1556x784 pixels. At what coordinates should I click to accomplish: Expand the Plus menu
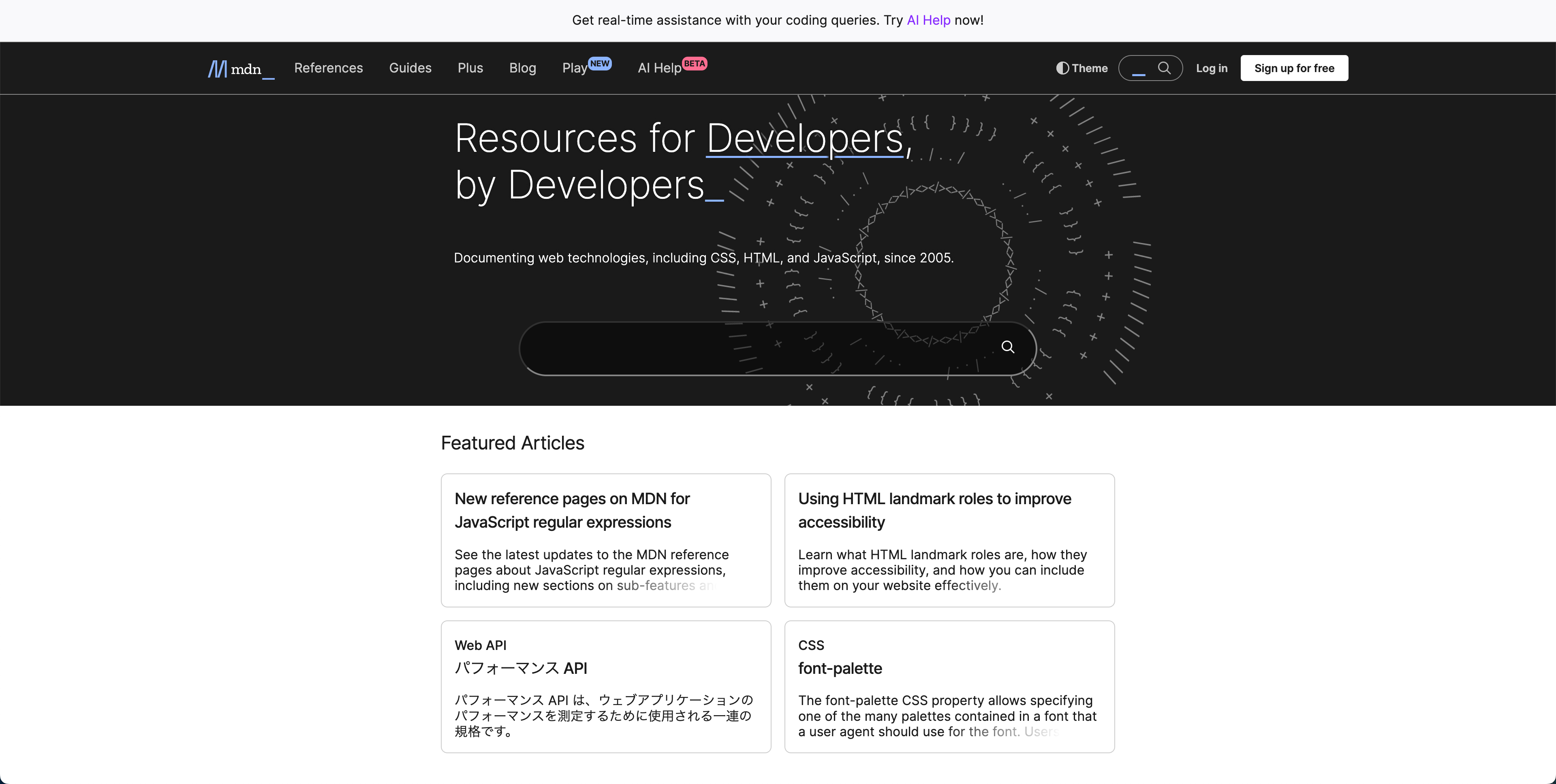(x=470, y=68)
